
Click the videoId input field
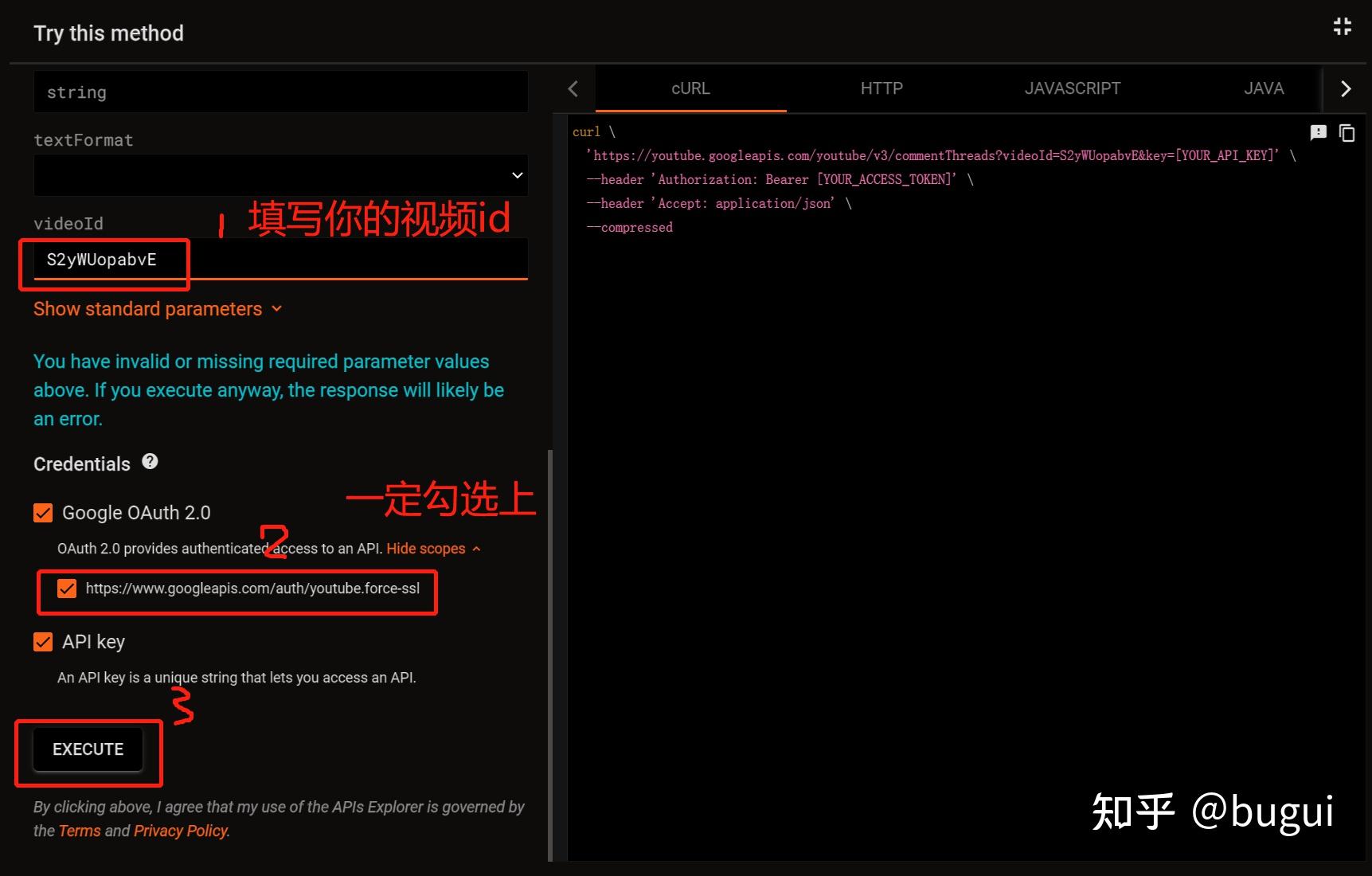(281, 260)
